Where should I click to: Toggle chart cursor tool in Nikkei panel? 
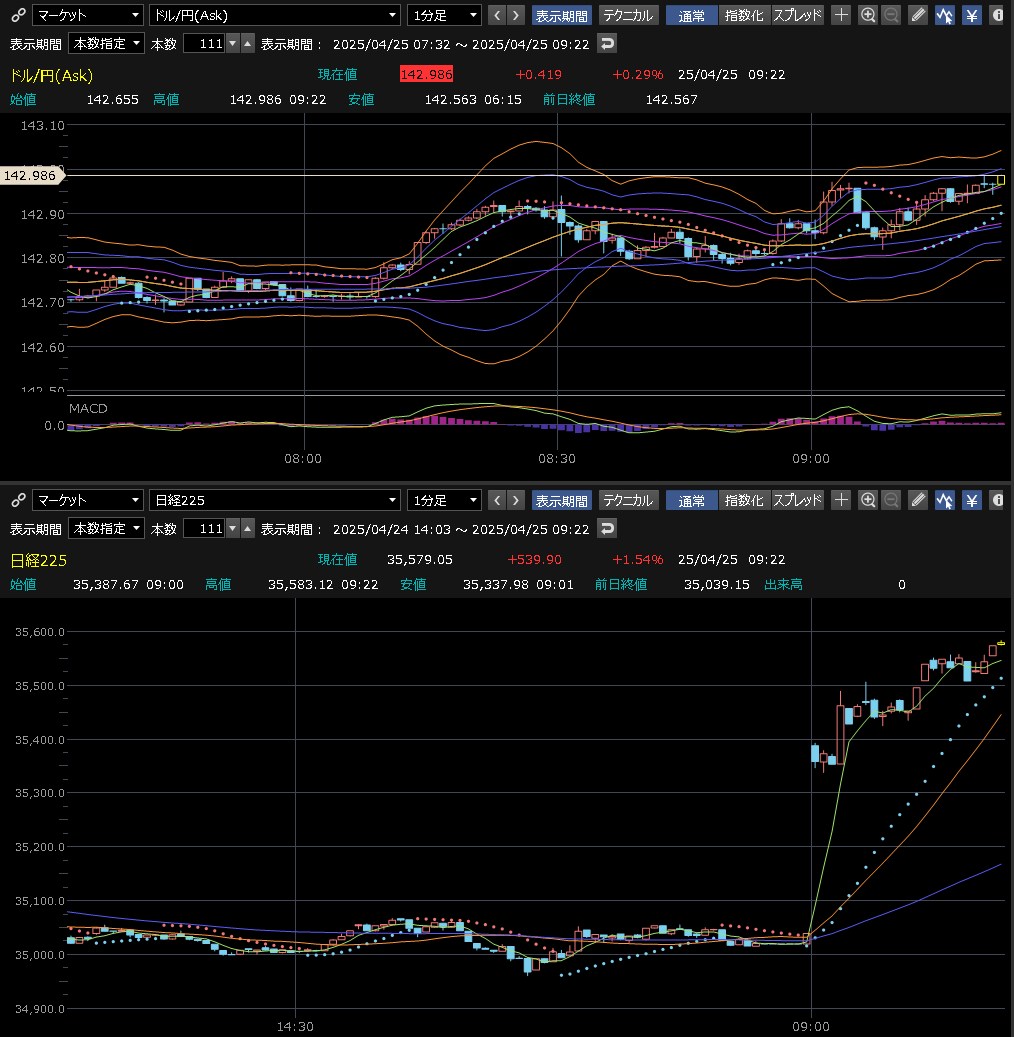point(945,500)
